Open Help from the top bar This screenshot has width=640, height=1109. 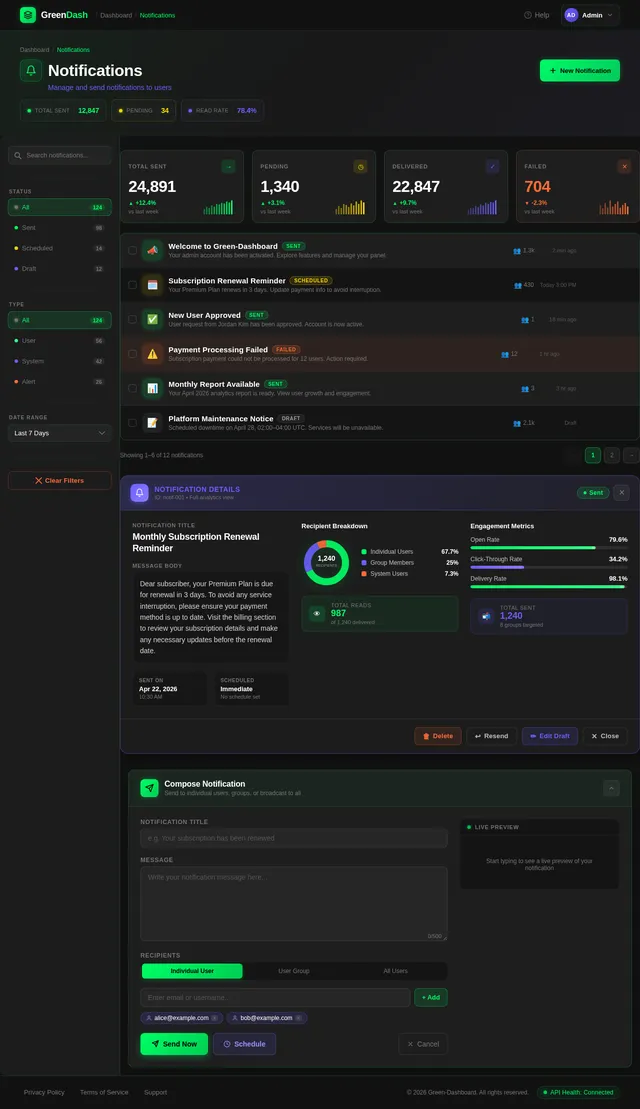tap(536, 15)
